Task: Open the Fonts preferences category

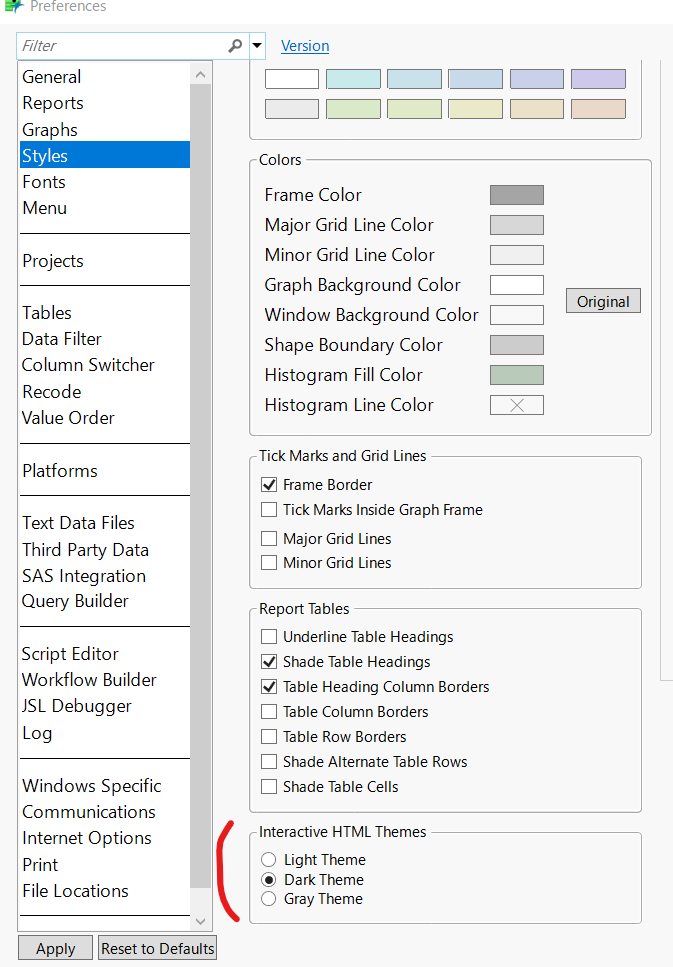Action: [43, 181]
